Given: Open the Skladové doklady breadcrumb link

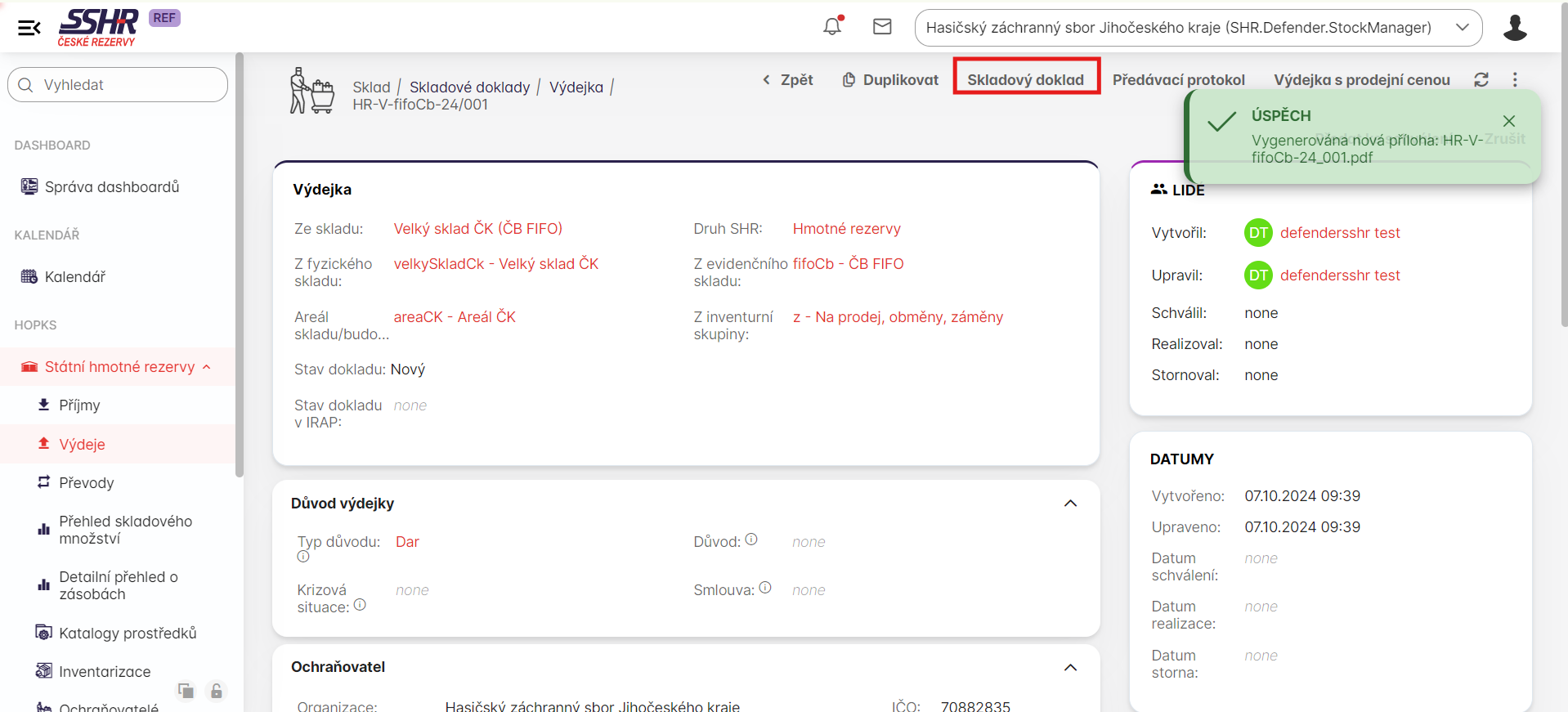Looking at the screenshot, I should point(469,87).
